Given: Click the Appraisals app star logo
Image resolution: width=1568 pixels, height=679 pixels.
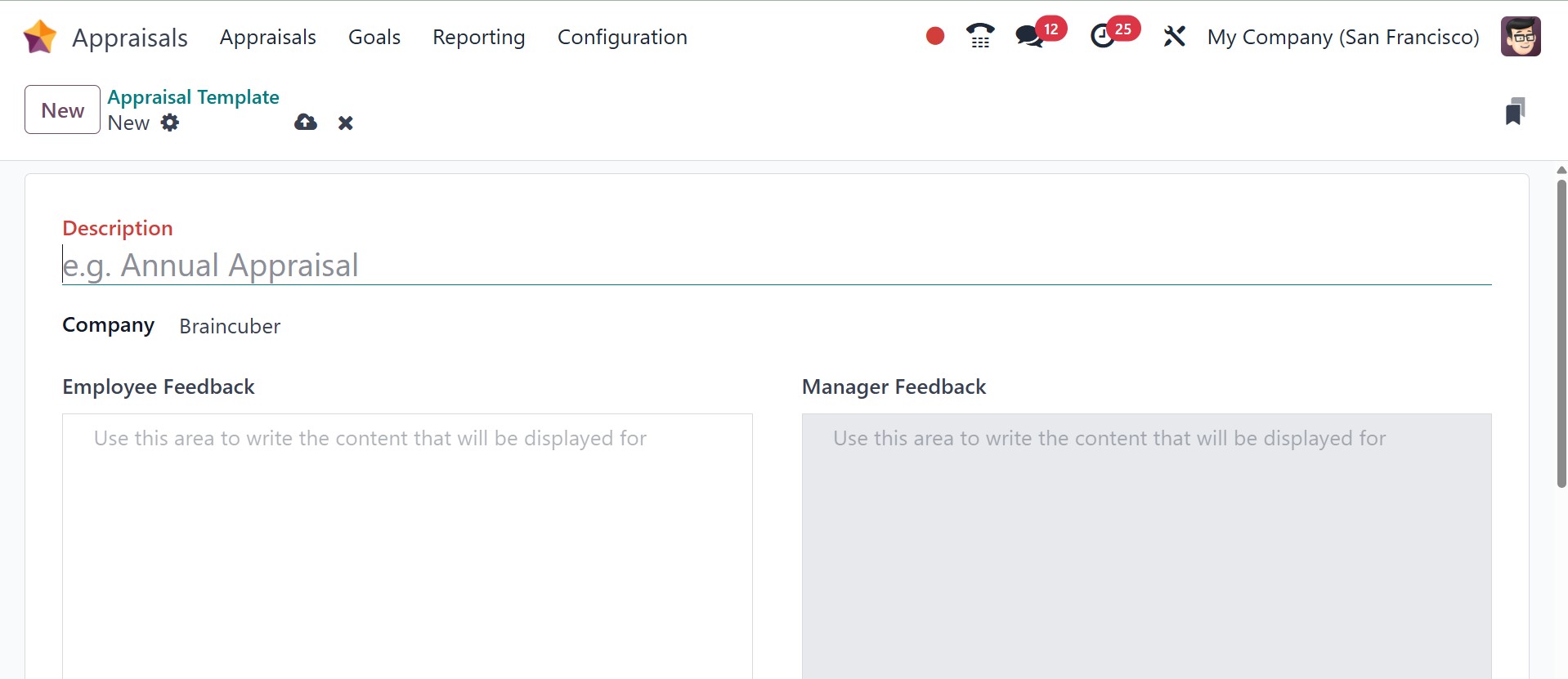Looking at the screenshot, I should pos(40,37).
